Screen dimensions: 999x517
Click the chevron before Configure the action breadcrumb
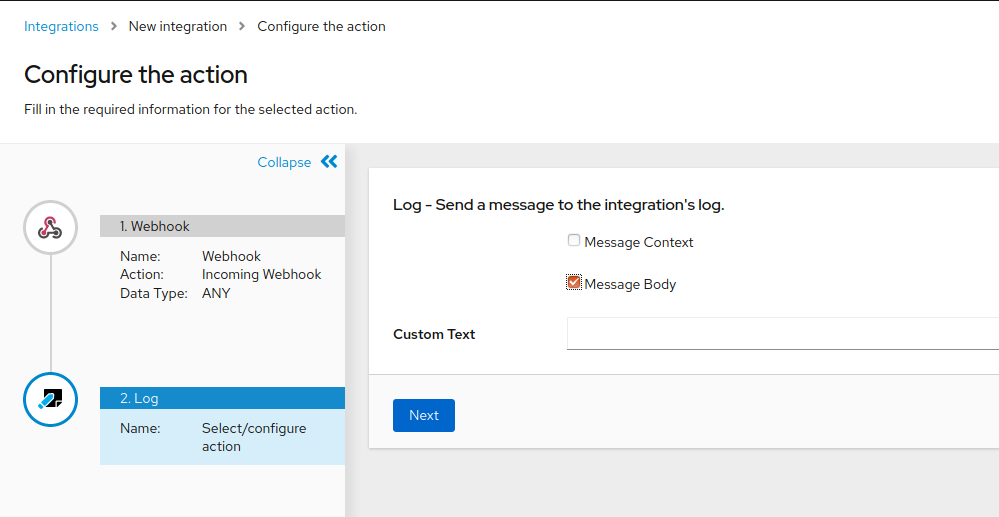coord(242,26)
